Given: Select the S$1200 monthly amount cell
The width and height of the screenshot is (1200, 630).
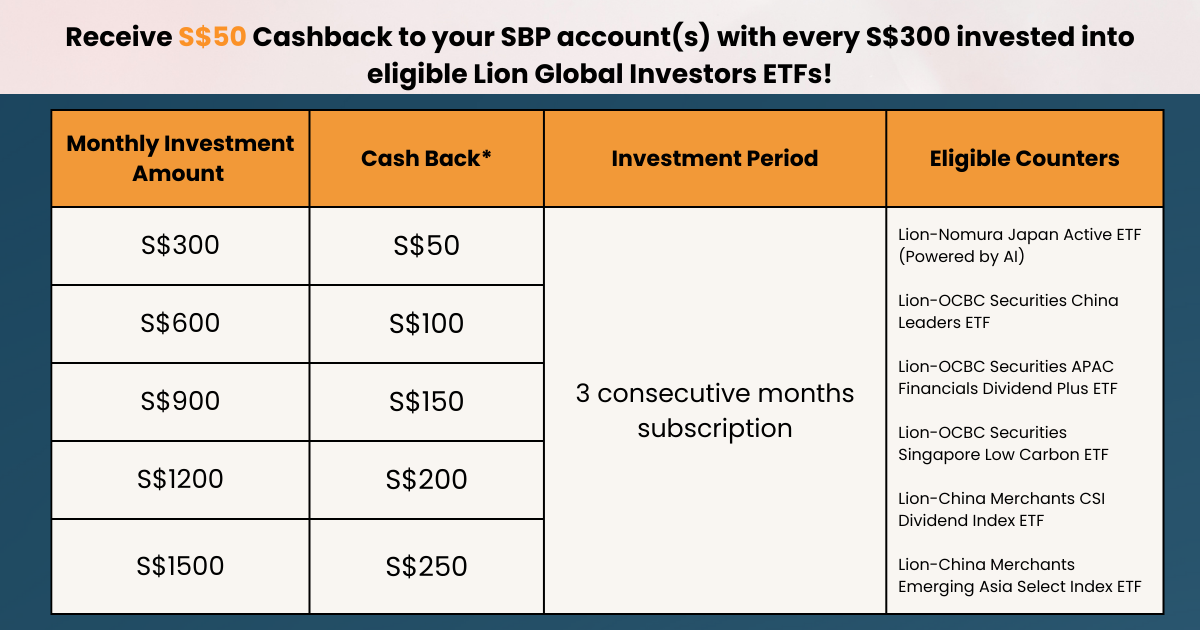Looking at the screenshot, I should (180, 480).
